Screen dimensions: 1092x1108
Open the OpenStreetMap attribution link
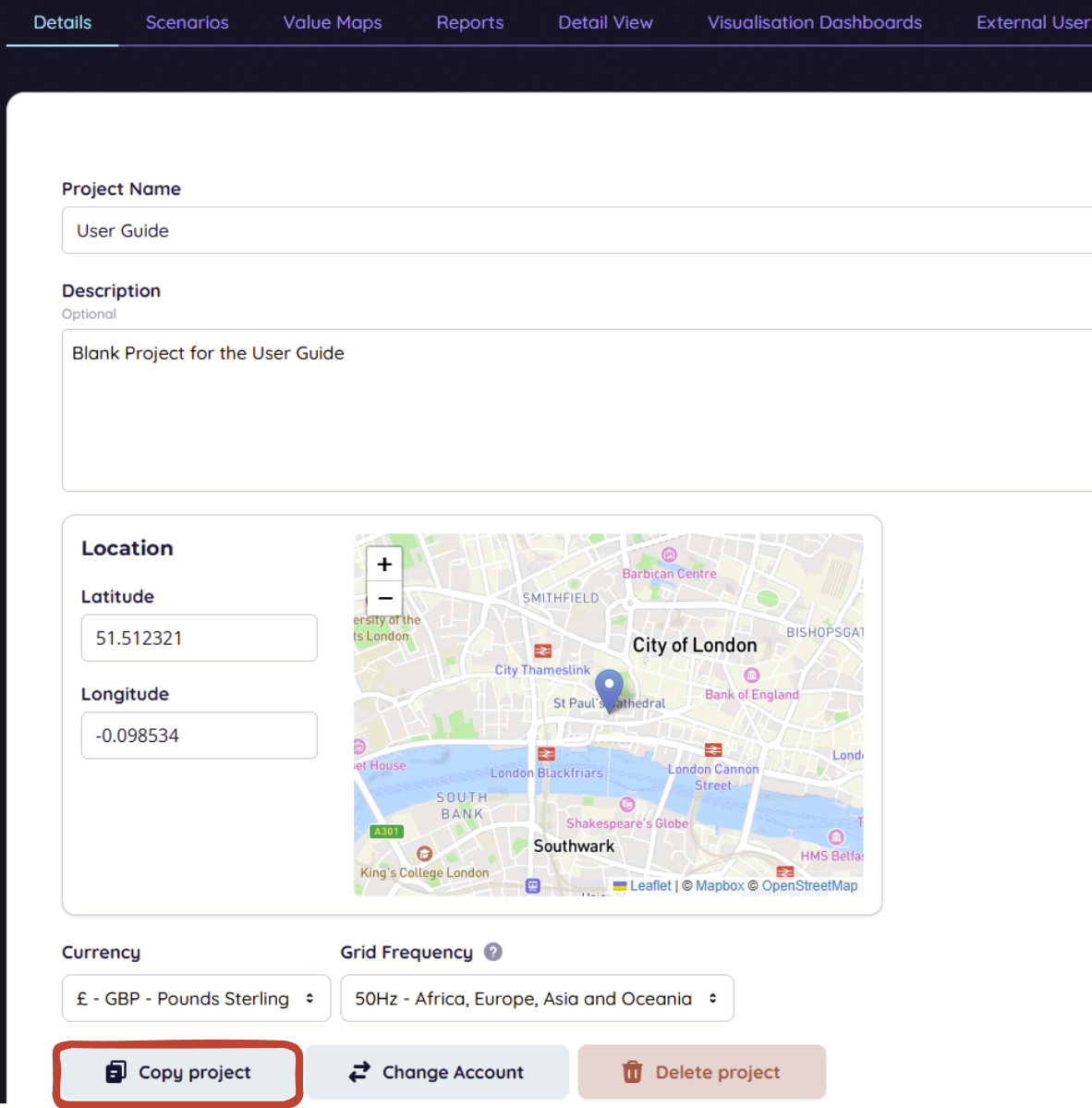(x=809, y=885)
